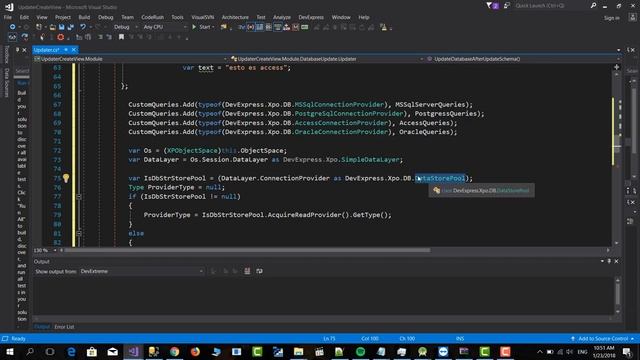This screenshot has width=640, height=360.
Task: Click the Undo arrow icon
Action: coord(83,27)
